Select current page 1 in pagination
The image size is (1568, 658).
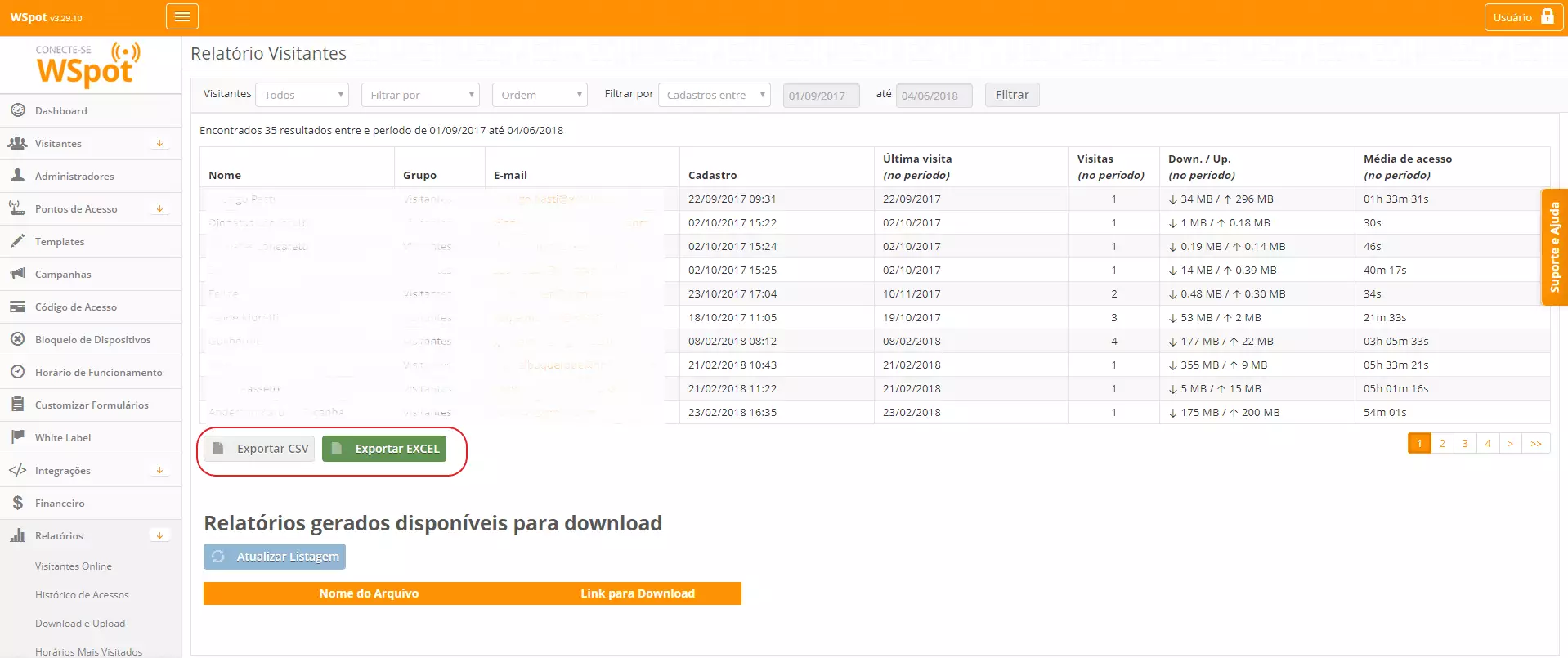pos(1419,443)
